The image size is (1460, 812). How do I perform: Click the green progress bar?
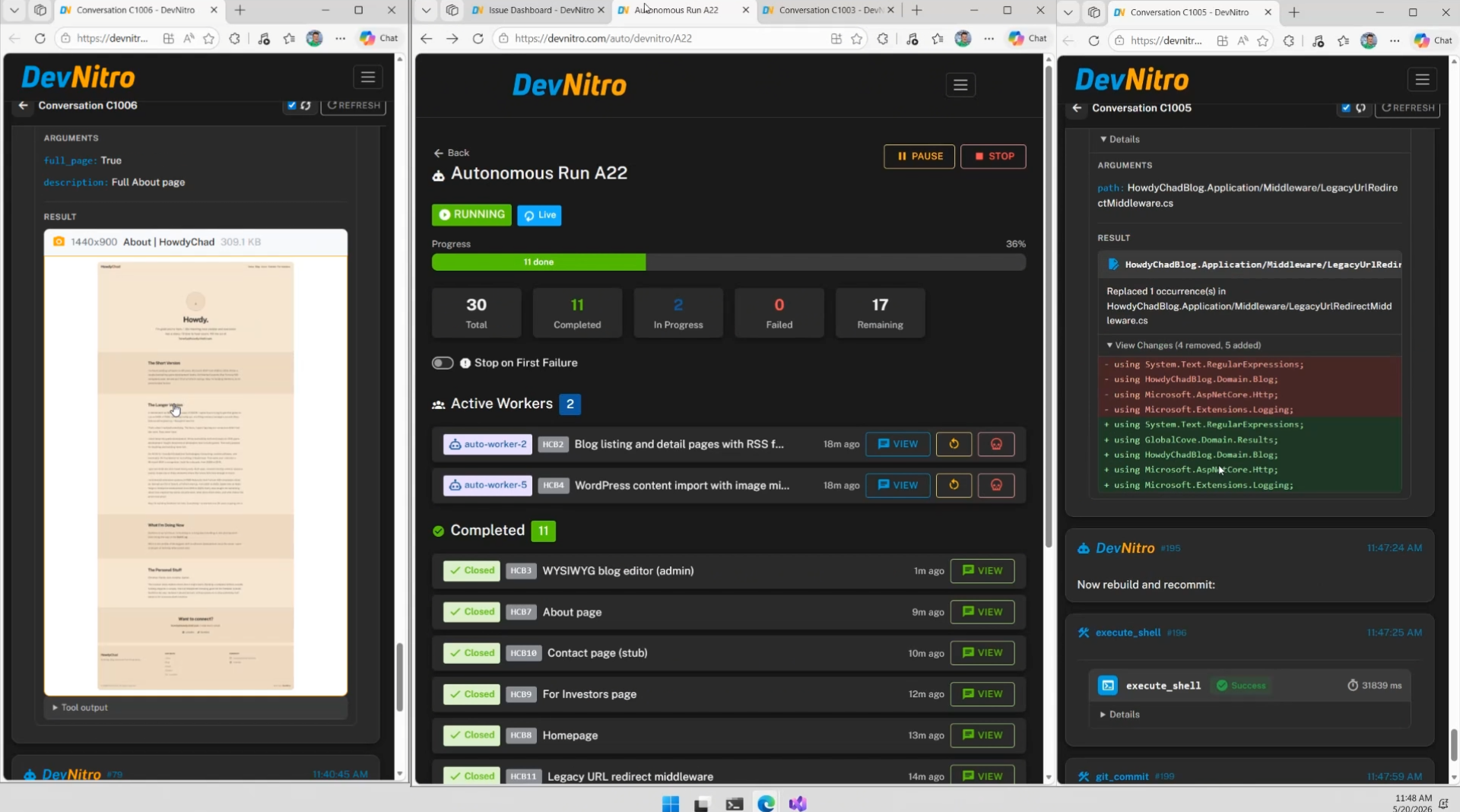coord(538,262)
